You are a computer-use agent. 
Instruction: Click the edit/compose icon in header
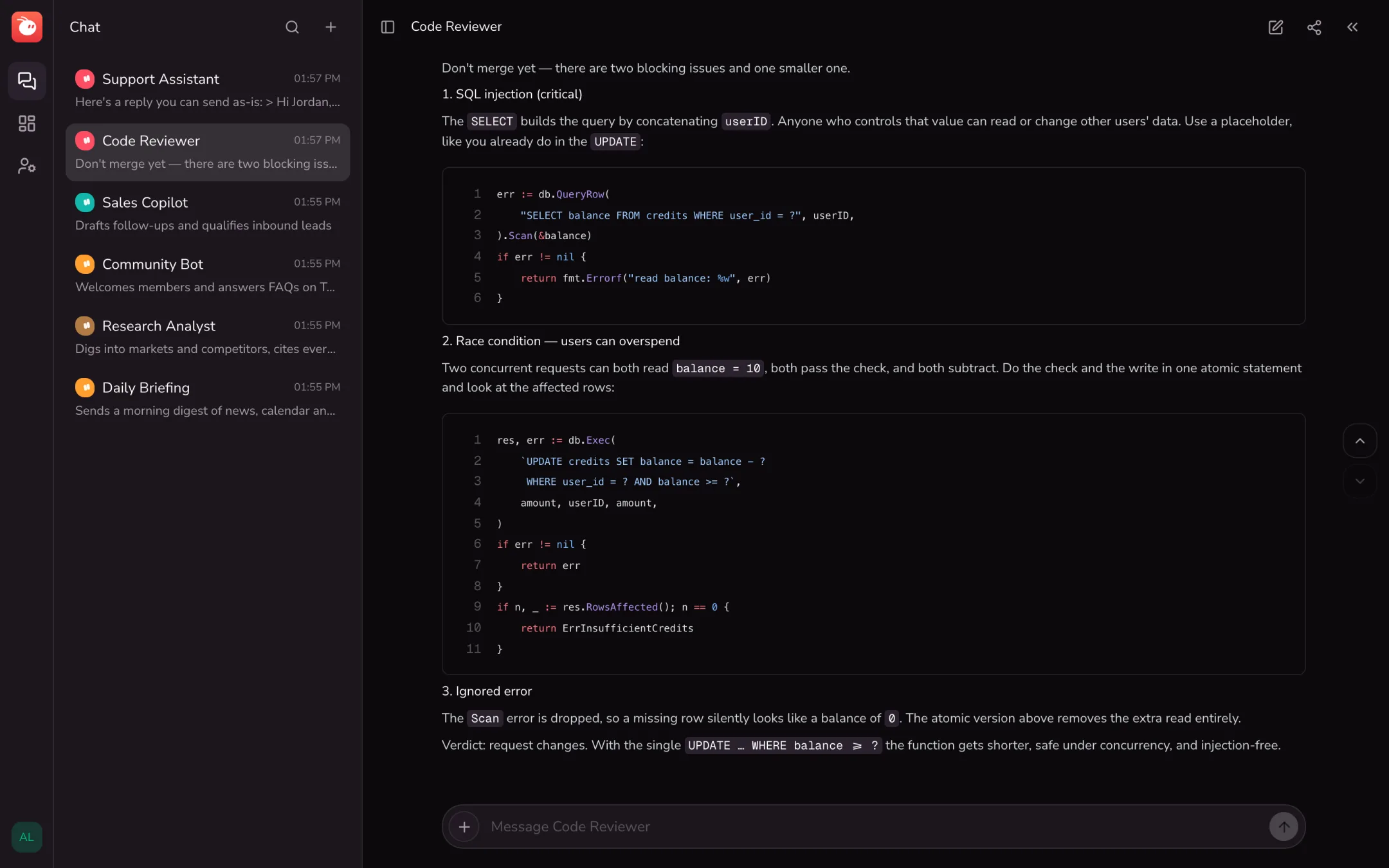coord(1276,27)
